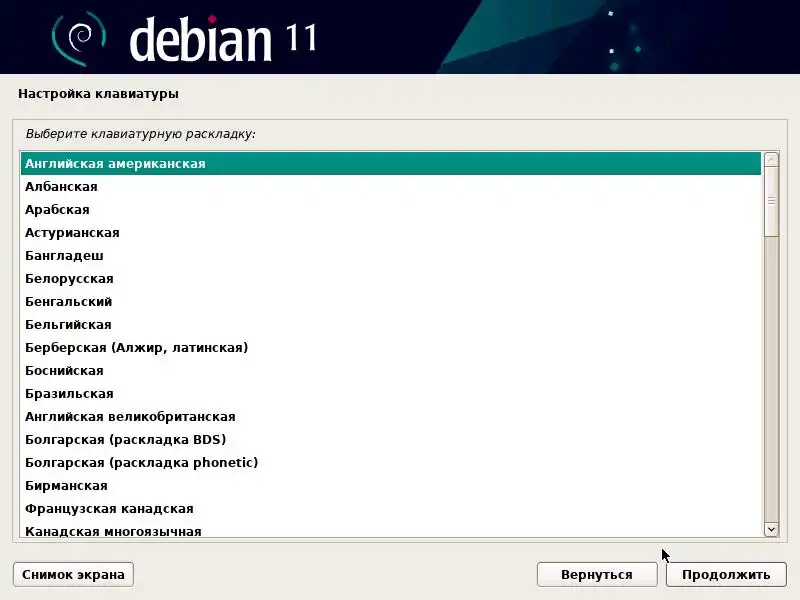Screen dimensions: 800x600
Task: Select the Бирманская layout
Action: pyautogui.click(x=391, y=485)
